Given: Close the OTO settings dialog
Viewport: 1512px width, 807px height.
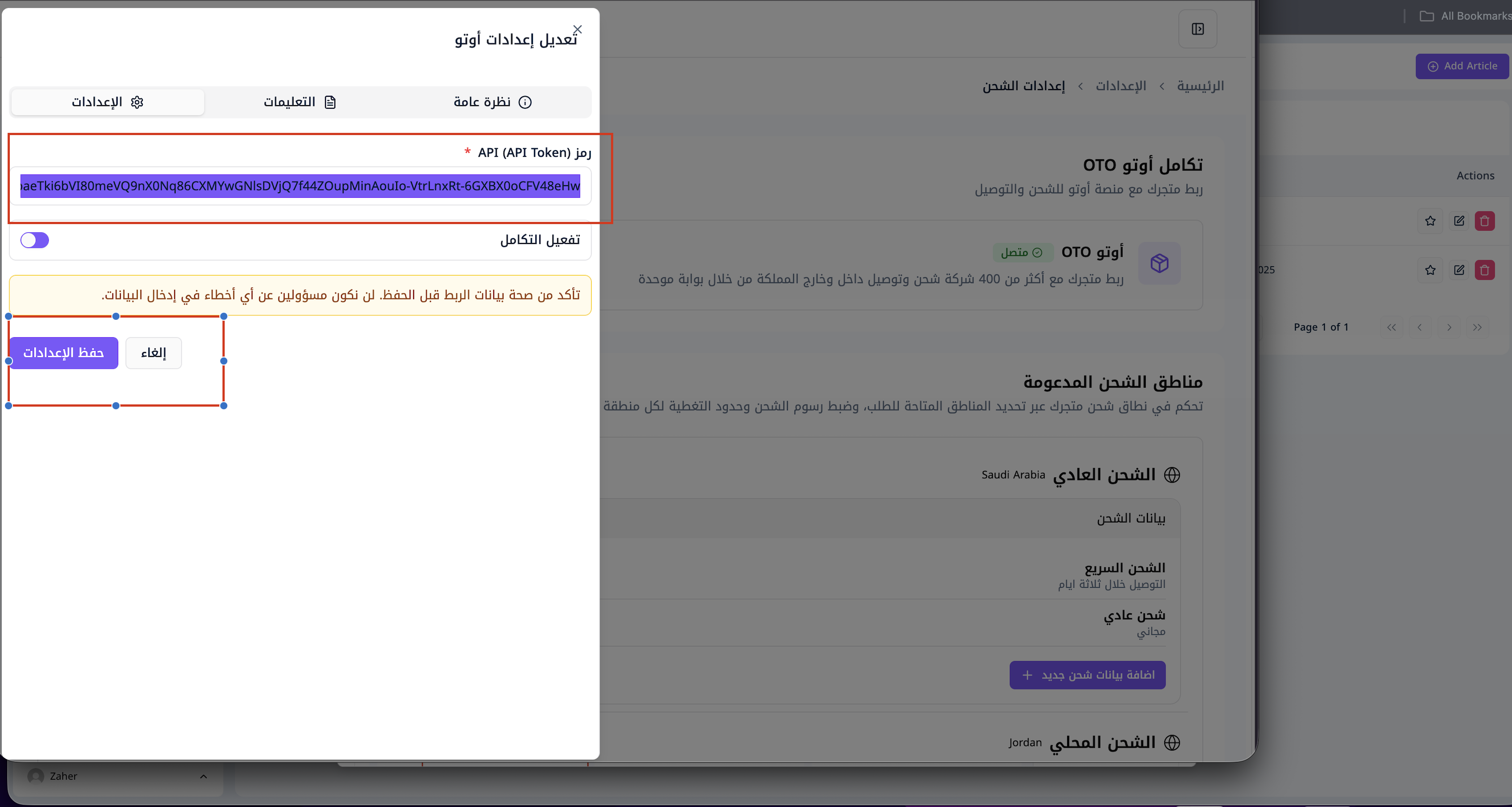Looking at the screenshot, I should coord(577,30).
